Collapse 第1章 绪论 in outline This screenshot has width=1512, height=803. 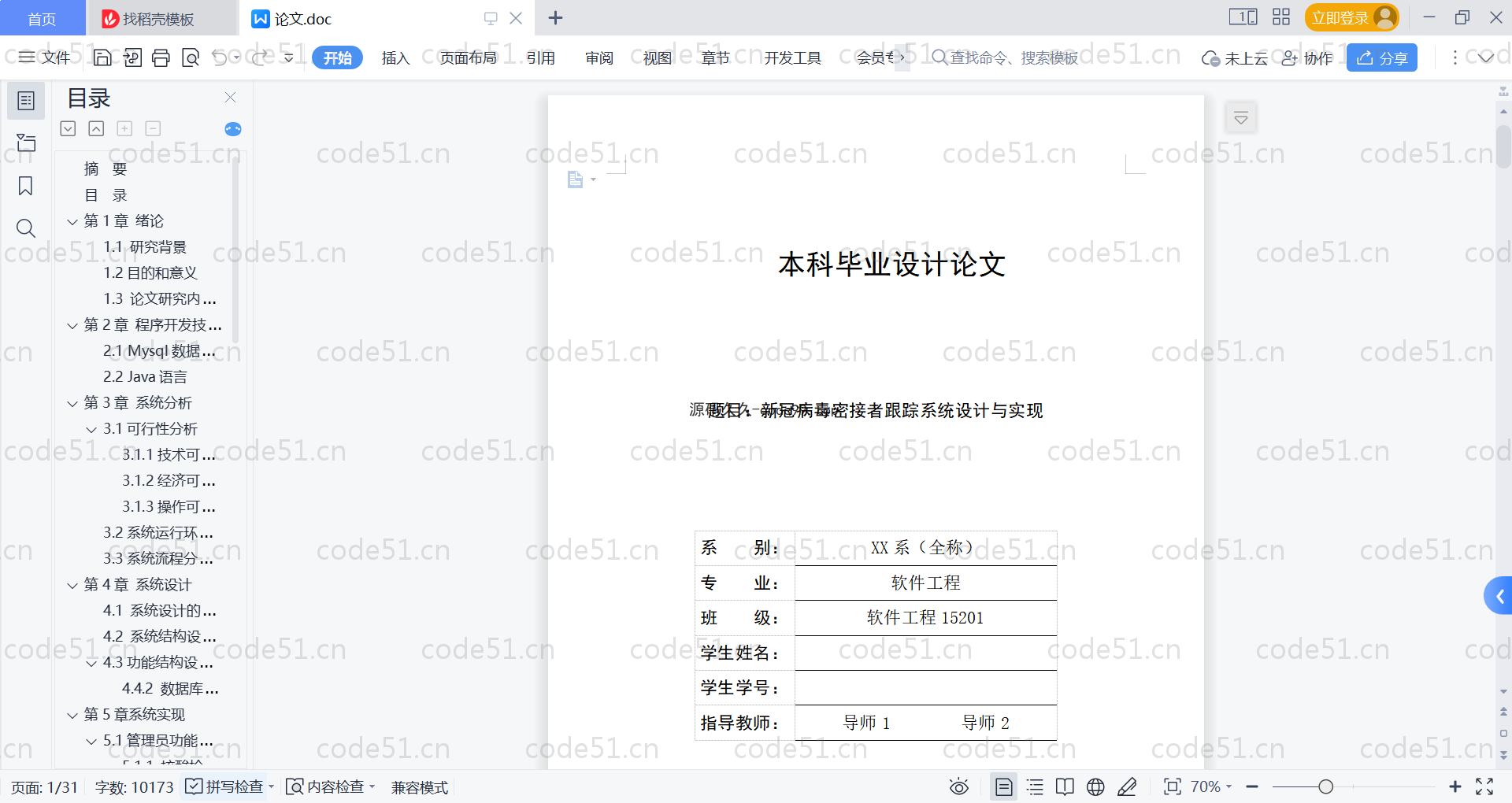(x=72, y=221)
